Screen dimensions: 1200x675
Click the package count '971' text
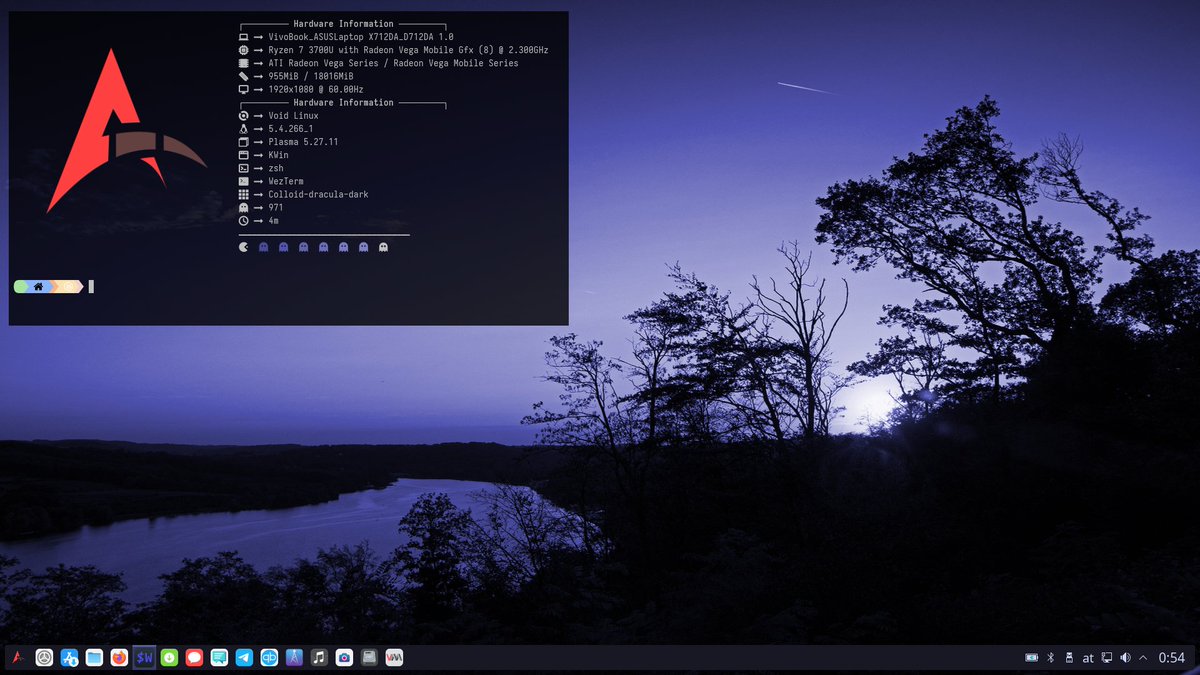pos(276,207)
